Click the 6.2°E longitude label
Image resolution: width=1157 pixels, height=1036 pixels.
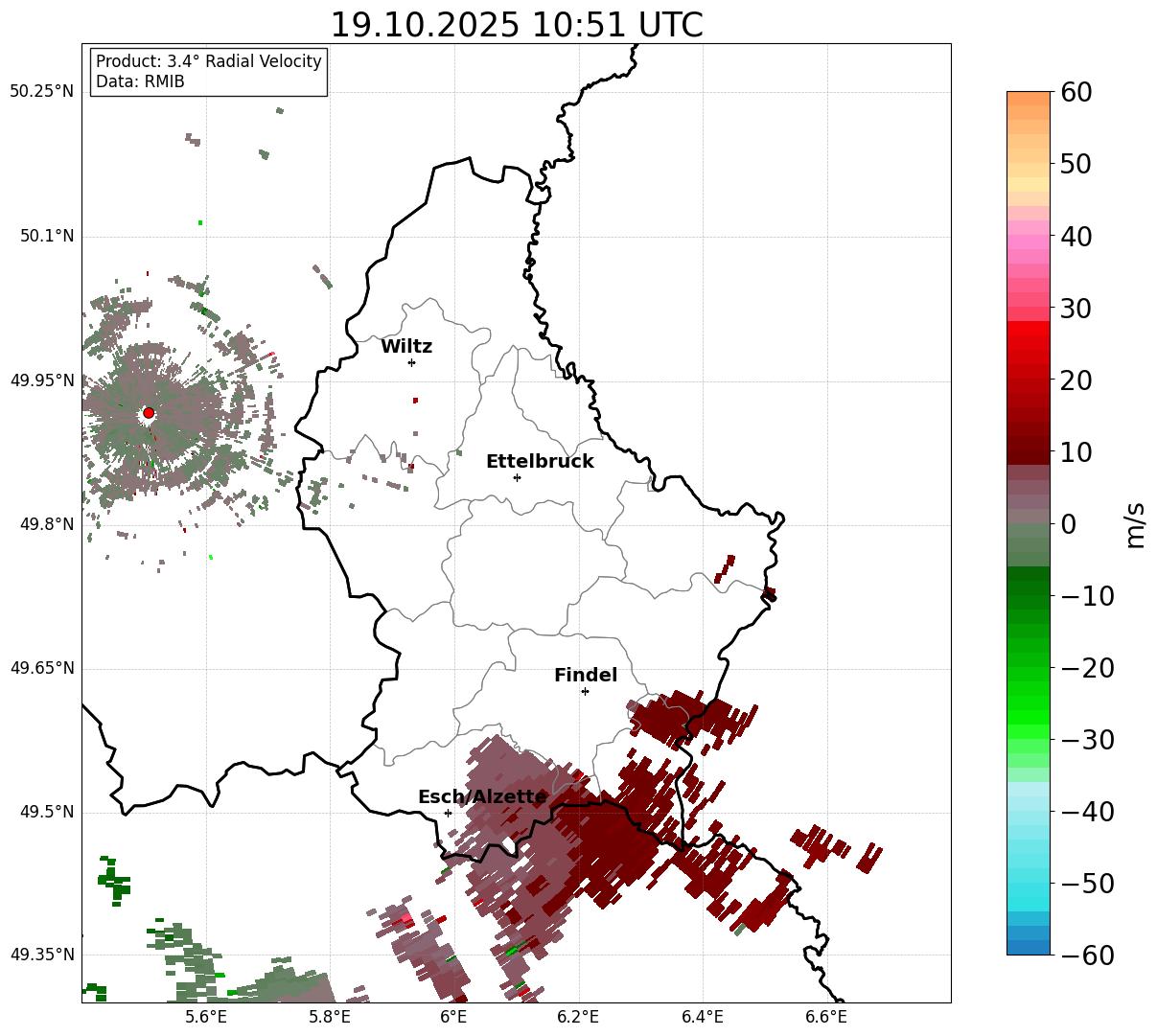[578, 1018]
